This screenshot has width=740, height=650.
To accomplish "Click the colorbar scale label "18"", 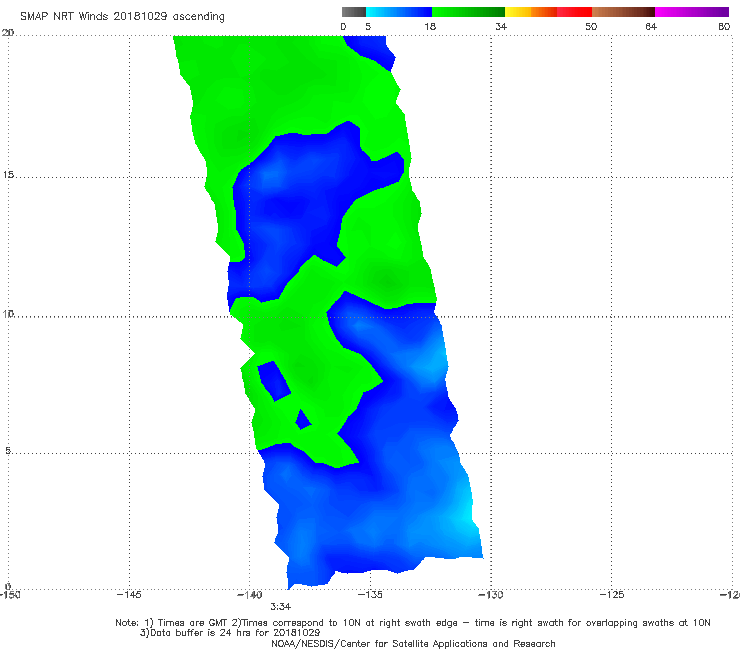I will click(430, 27).
